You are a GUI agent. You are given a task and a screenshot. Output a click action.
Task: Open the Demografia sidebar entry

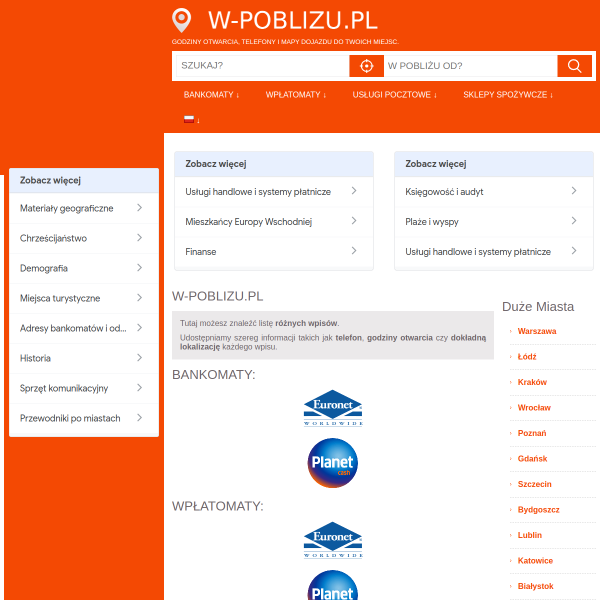(84, 268)
